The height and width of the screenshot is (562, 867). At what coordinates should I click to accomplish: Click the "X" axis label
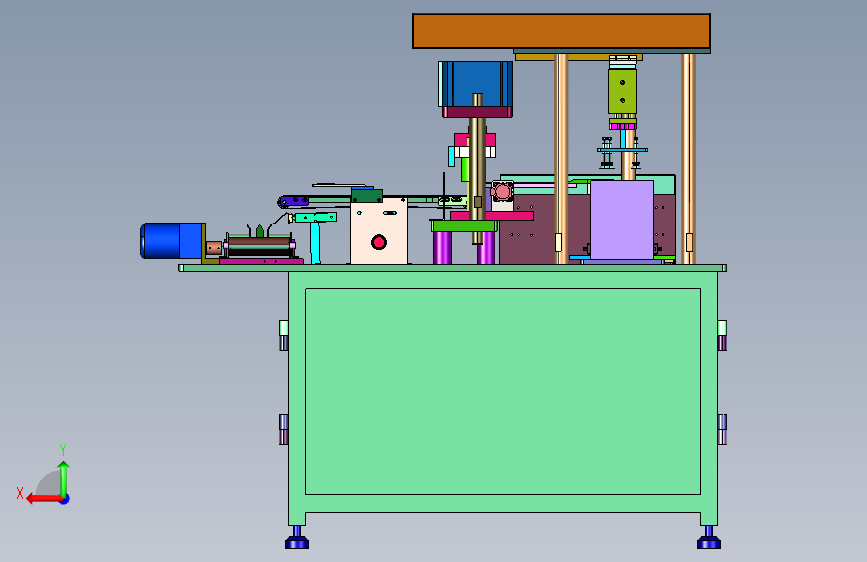point(20,493)
